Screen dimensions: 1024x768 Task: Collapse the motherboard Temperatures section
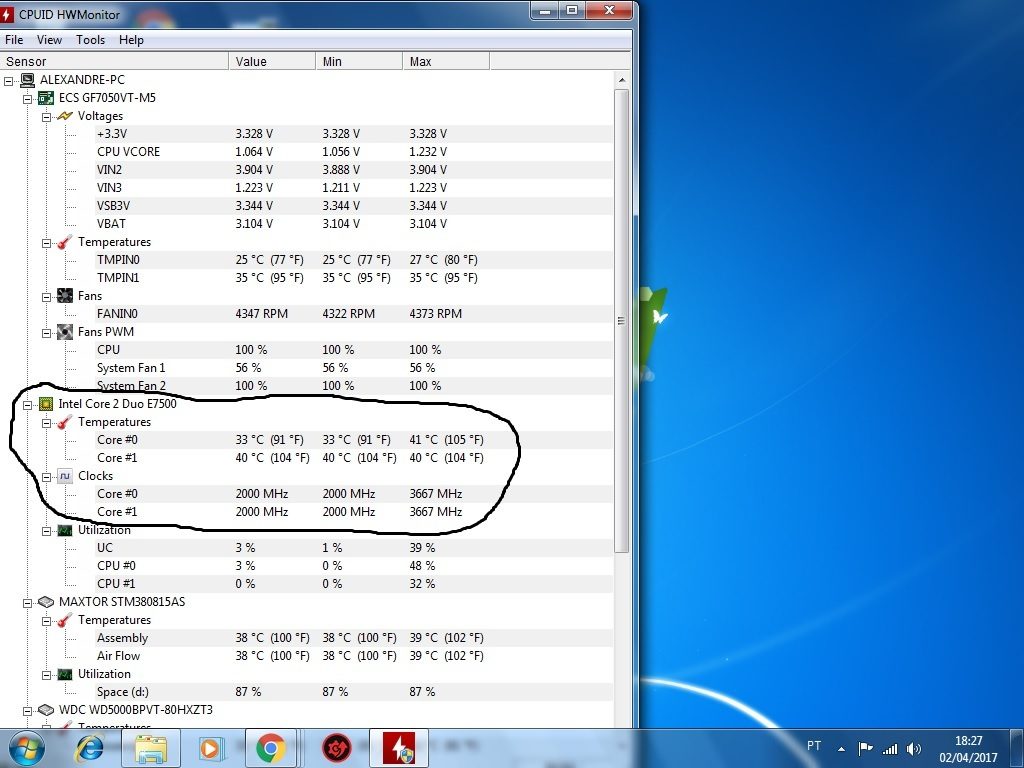click(x=46, y=243)
